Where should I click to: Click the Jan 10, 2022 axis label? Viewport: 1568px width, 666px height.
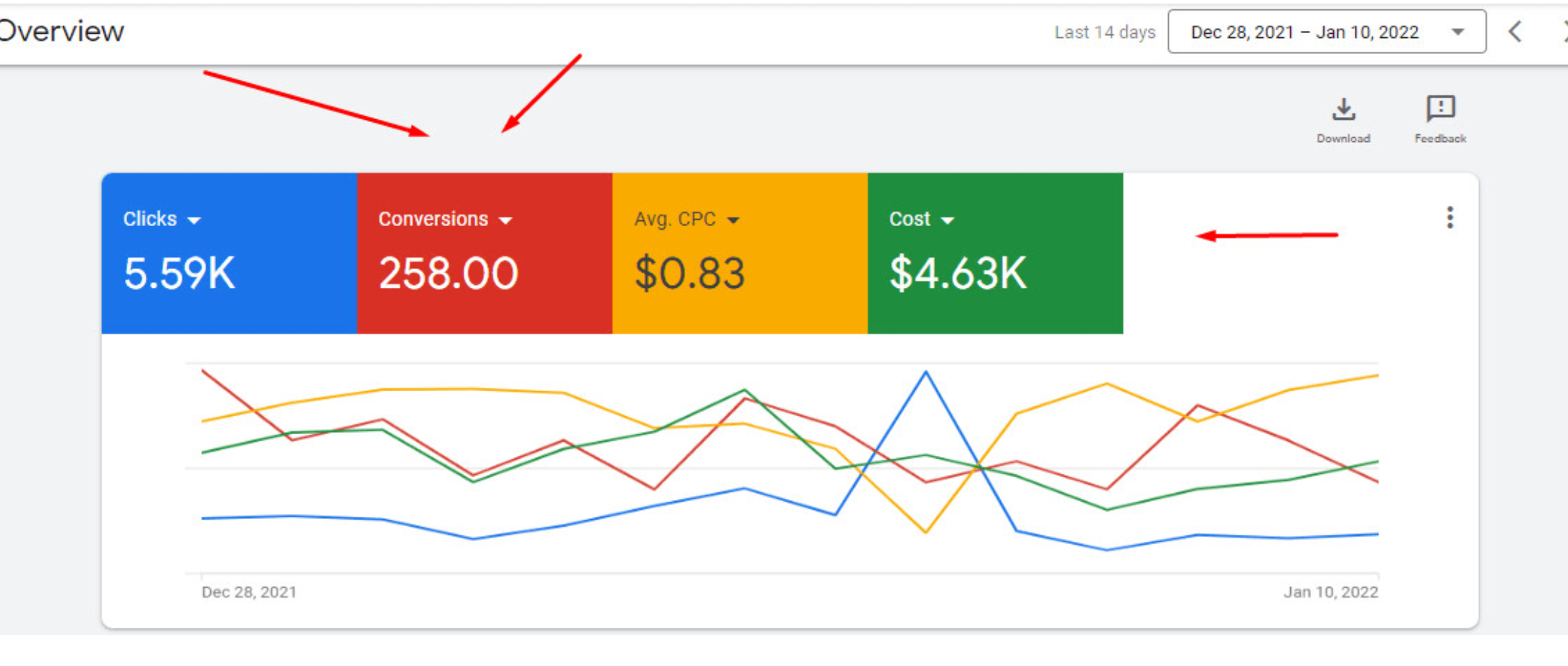[1330, 592]
